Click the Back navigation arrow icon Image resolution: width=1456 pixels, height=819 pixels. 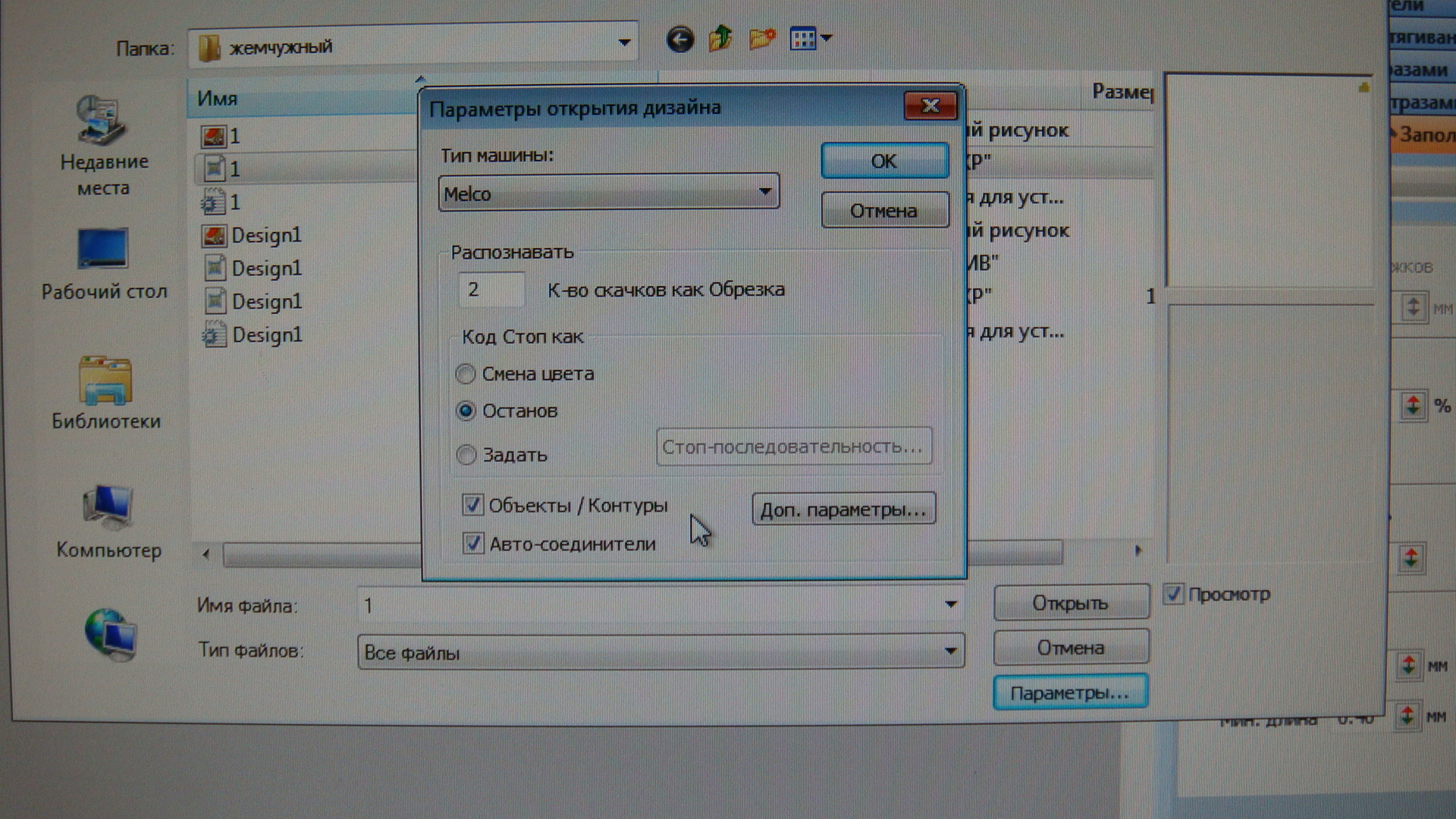pyautogui.click(x=679, y=39)
